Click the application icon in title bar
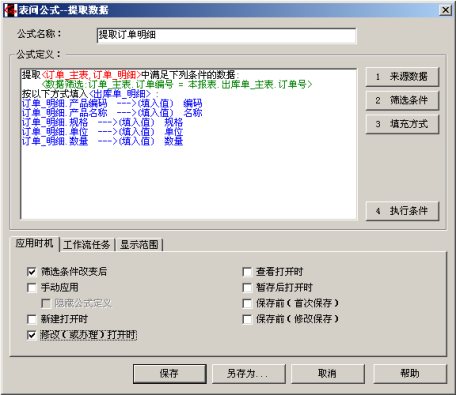Viewport: 456px width, 395px height. point(10,10)
